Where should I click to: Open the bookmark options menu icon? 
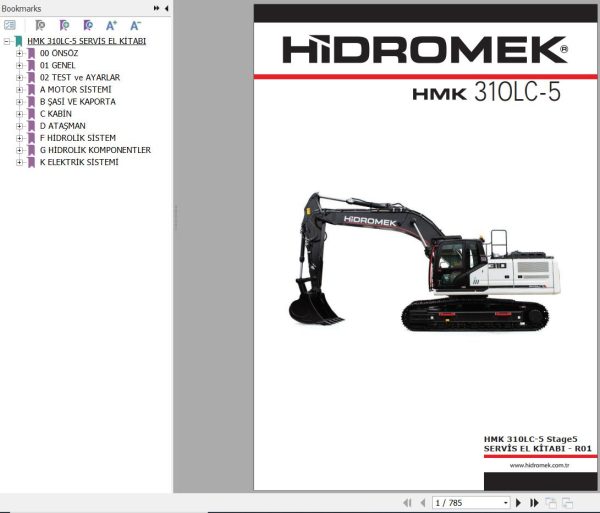click(10, 26)
